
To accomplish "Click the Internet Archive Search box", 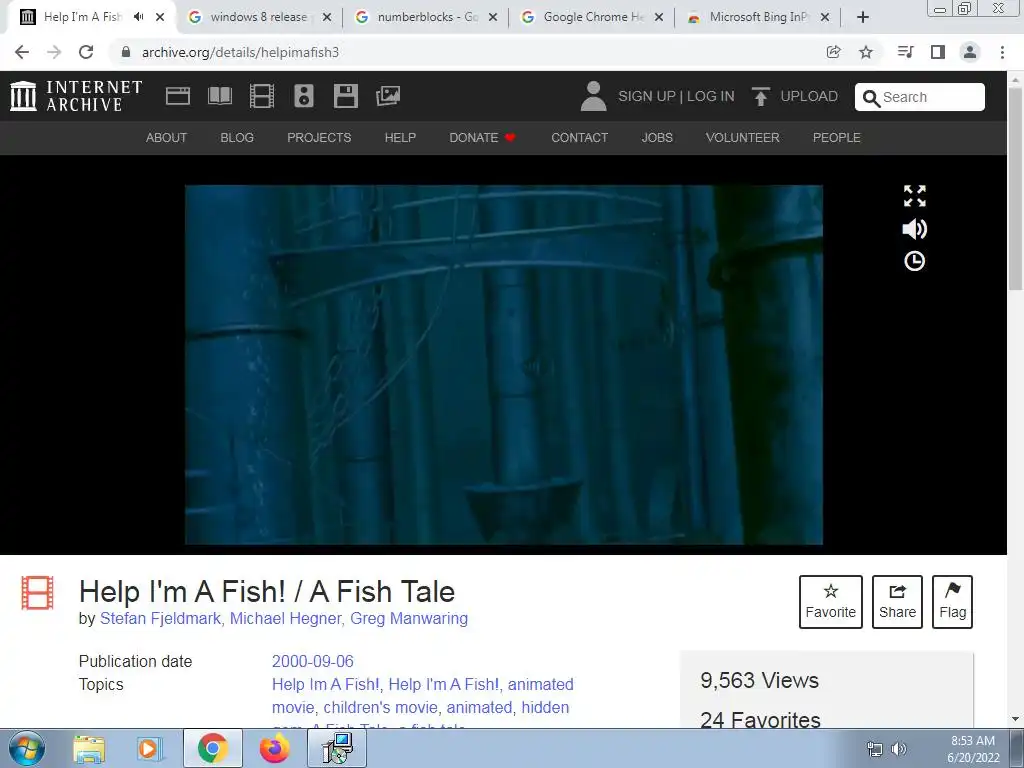I will coord(920,97).
